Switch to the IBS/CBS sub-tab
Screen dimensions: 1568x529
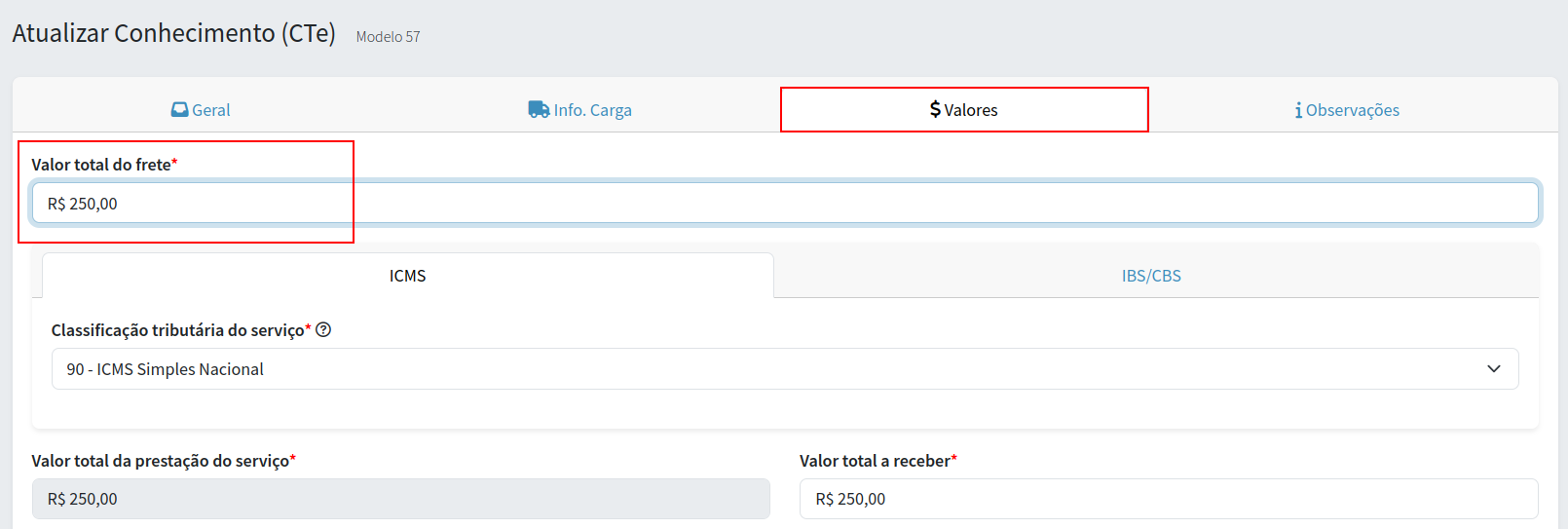coord(1151,276)
